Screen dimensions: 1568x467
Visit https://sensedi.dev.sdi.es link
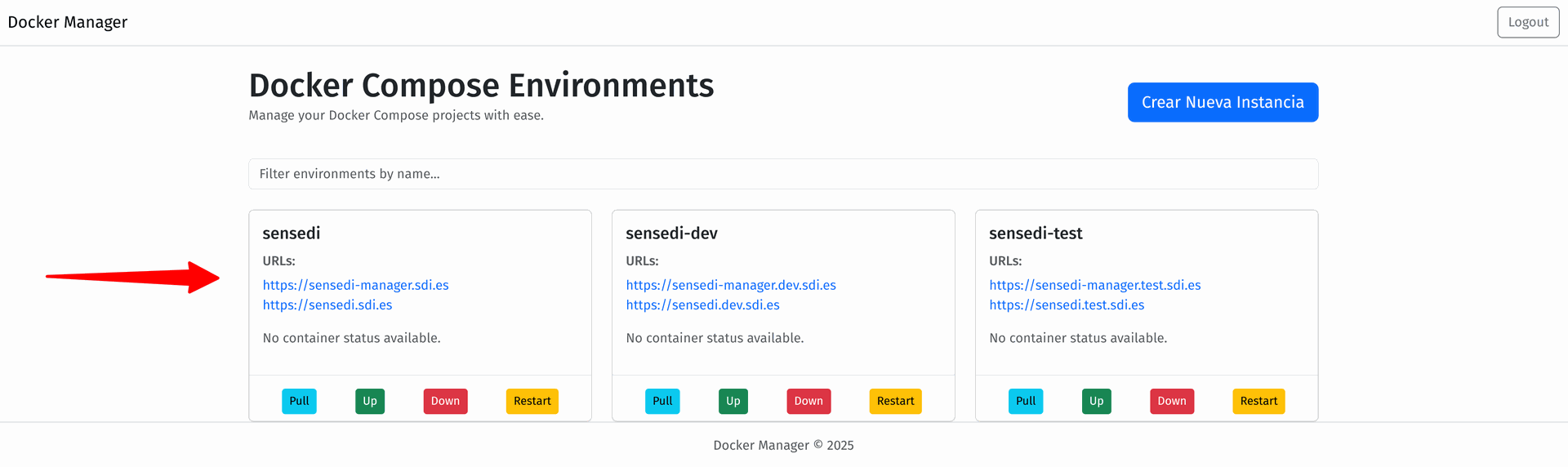(702, 305)
